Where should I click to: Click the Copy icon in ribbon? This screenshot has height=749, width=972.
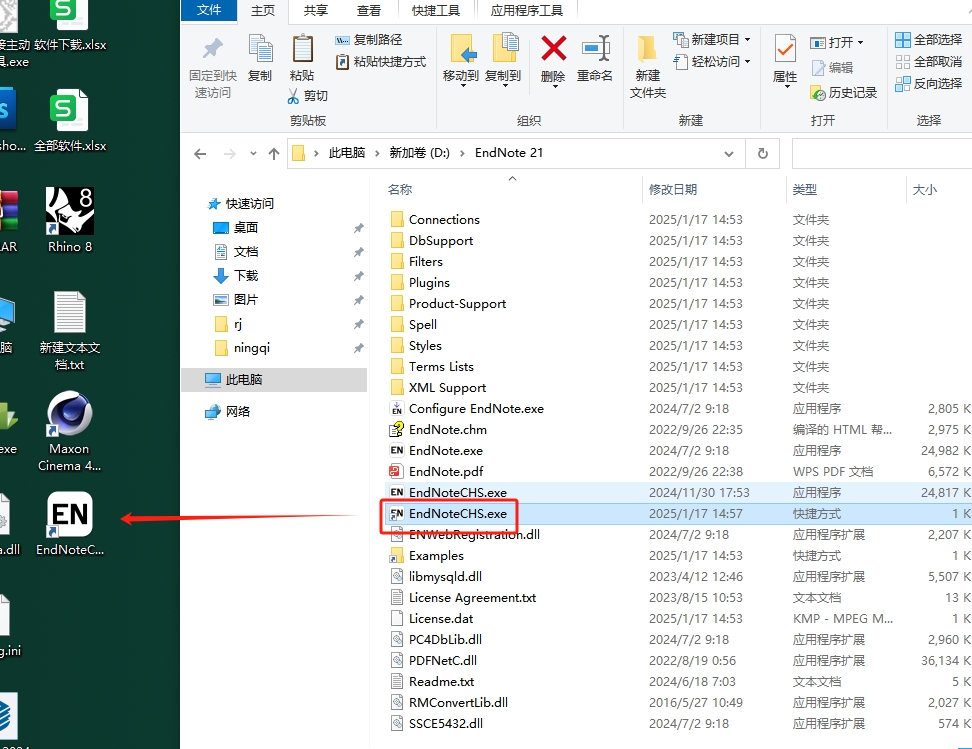[260, 50]
